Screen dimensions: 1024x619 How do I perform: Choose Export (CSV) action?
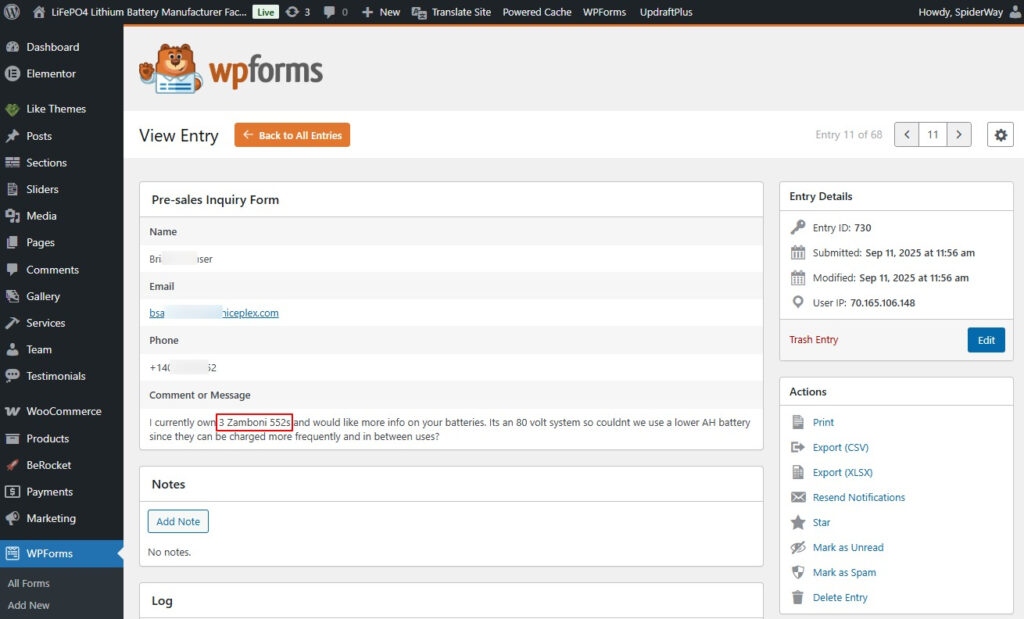(x=840, y=447)
